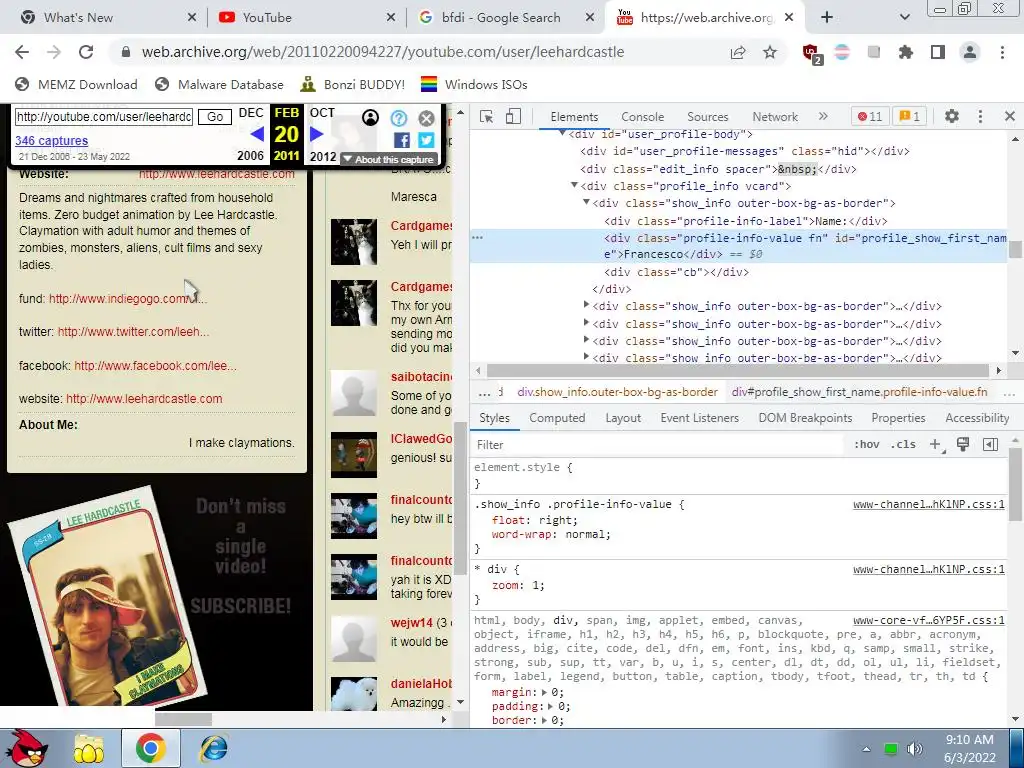Open Angry Birds from the taskbar

(28, 748)
